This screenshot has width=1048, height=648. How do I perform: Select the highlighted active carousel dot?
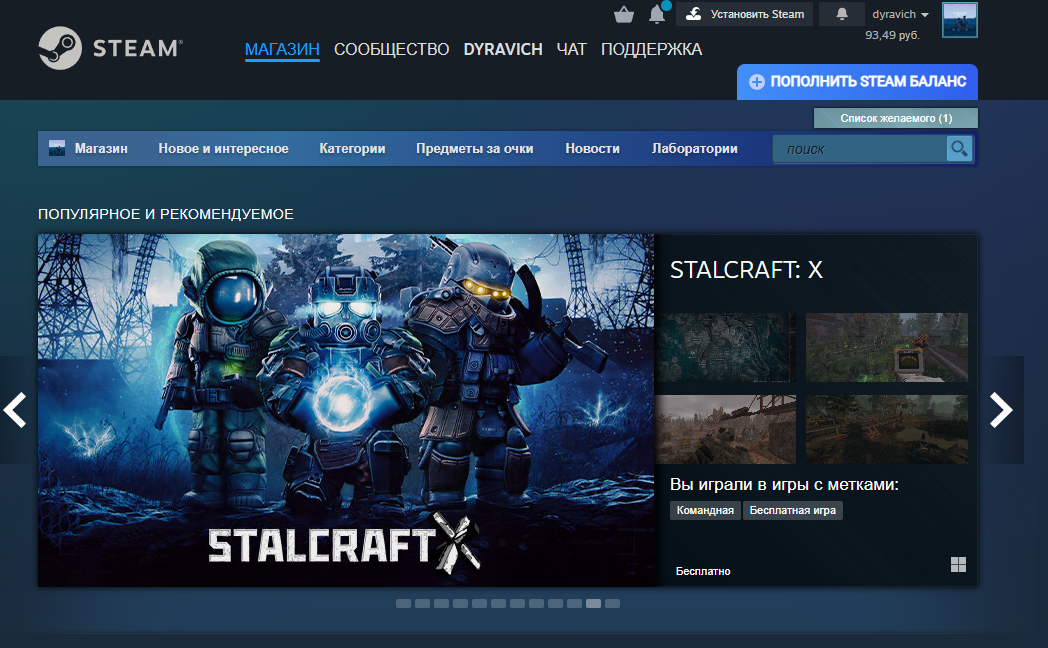pyautogui.click(x=594, y=603)
